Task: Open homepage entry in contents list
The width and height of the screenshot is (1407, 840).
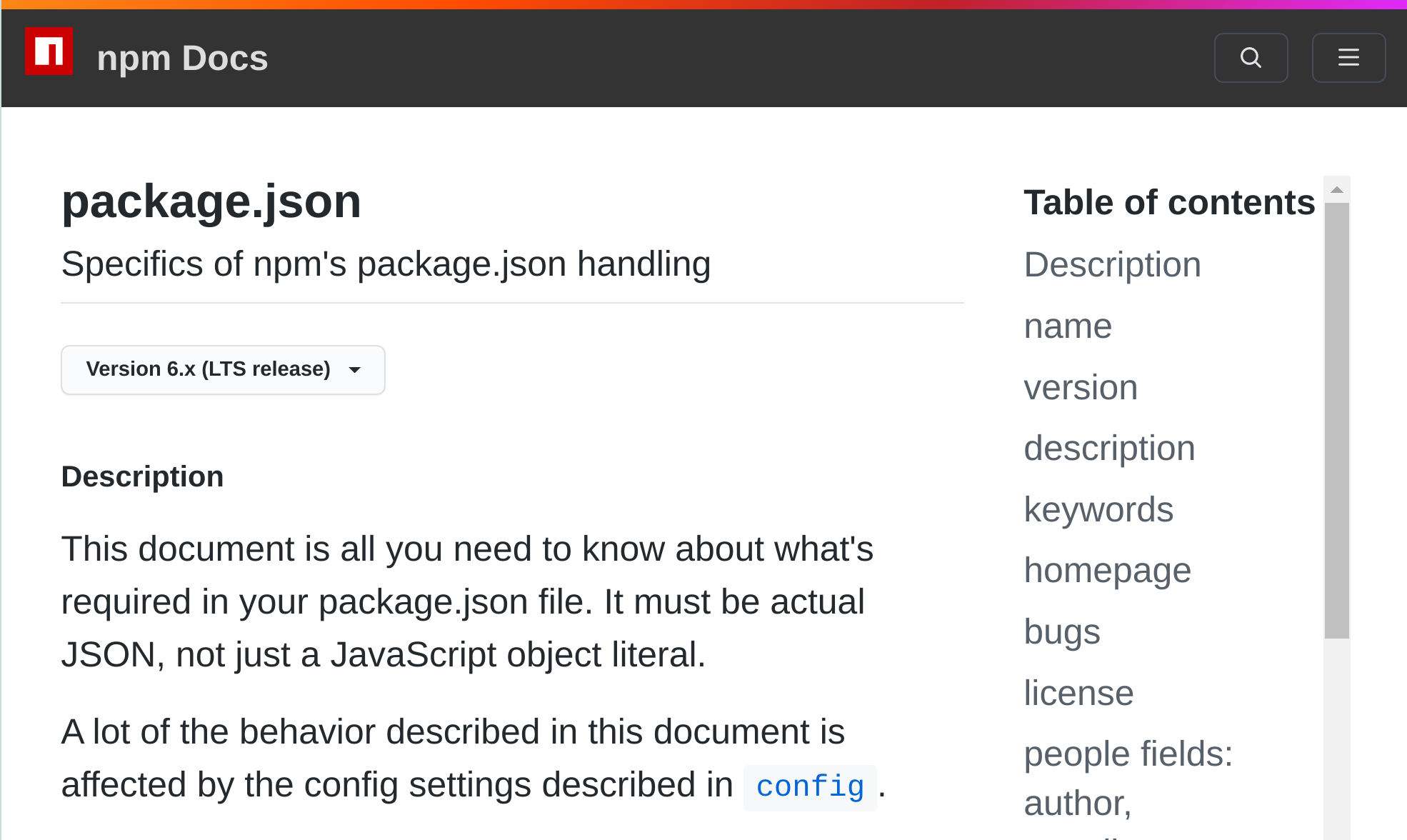Action: coord(1107,571)
